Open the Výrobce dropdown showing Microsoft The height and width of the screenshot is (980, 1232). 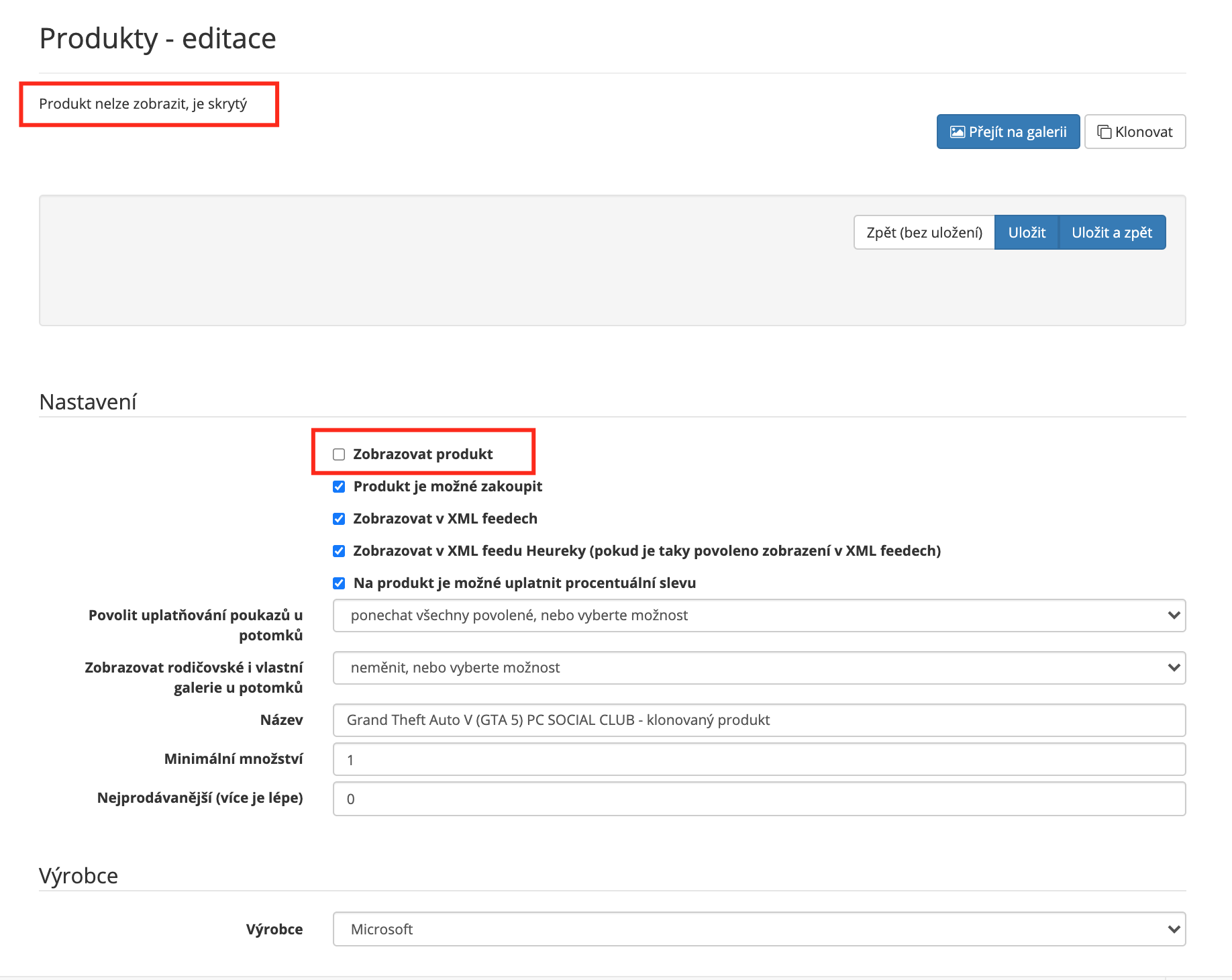point(759,929)
